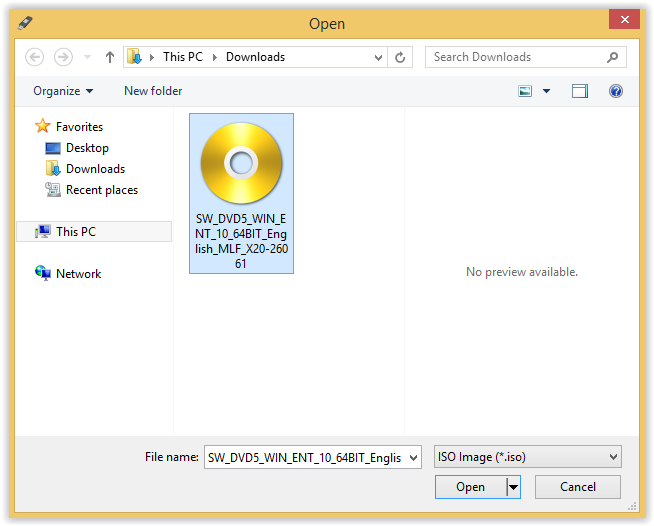Click the Desktop monitor icon
The width and height of the screenshot is (654, 526).
pyautogui.click(x=53, y=148)
